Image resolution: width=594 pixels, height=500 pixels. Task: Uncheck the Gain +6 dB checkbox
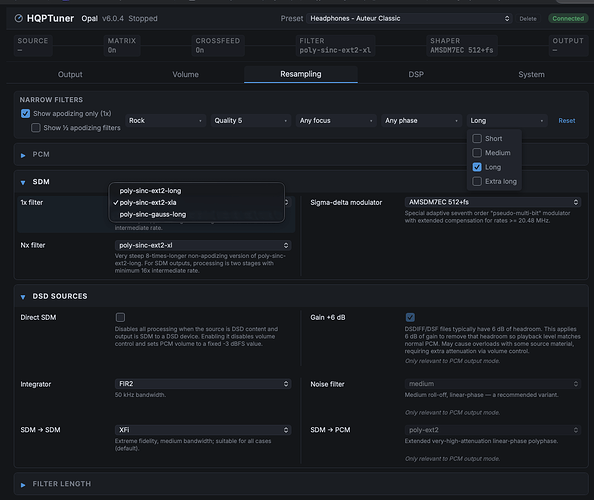click(410, 317)
